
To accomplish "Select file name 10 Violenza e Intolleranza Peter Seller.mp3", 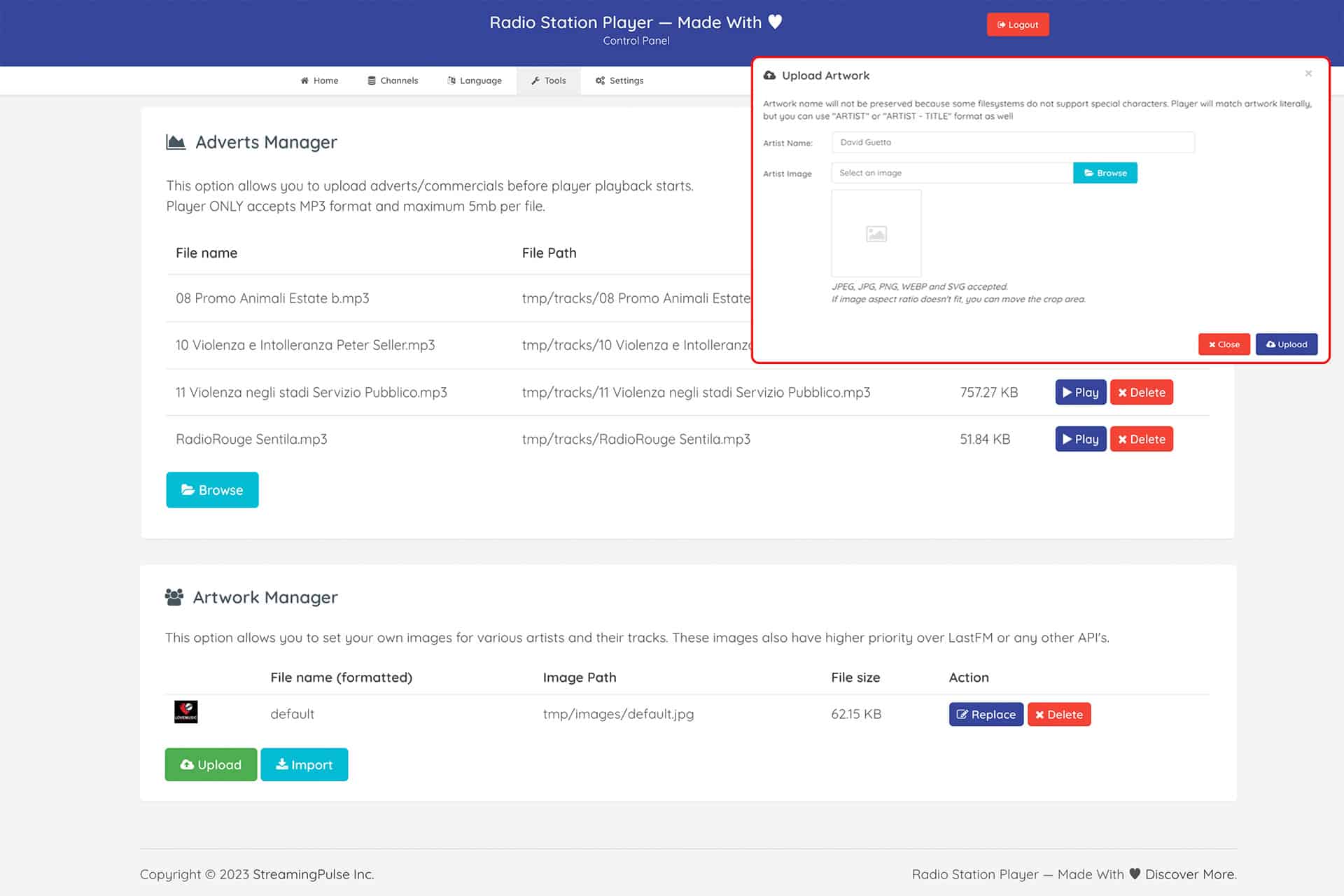I will coord(305,345).
